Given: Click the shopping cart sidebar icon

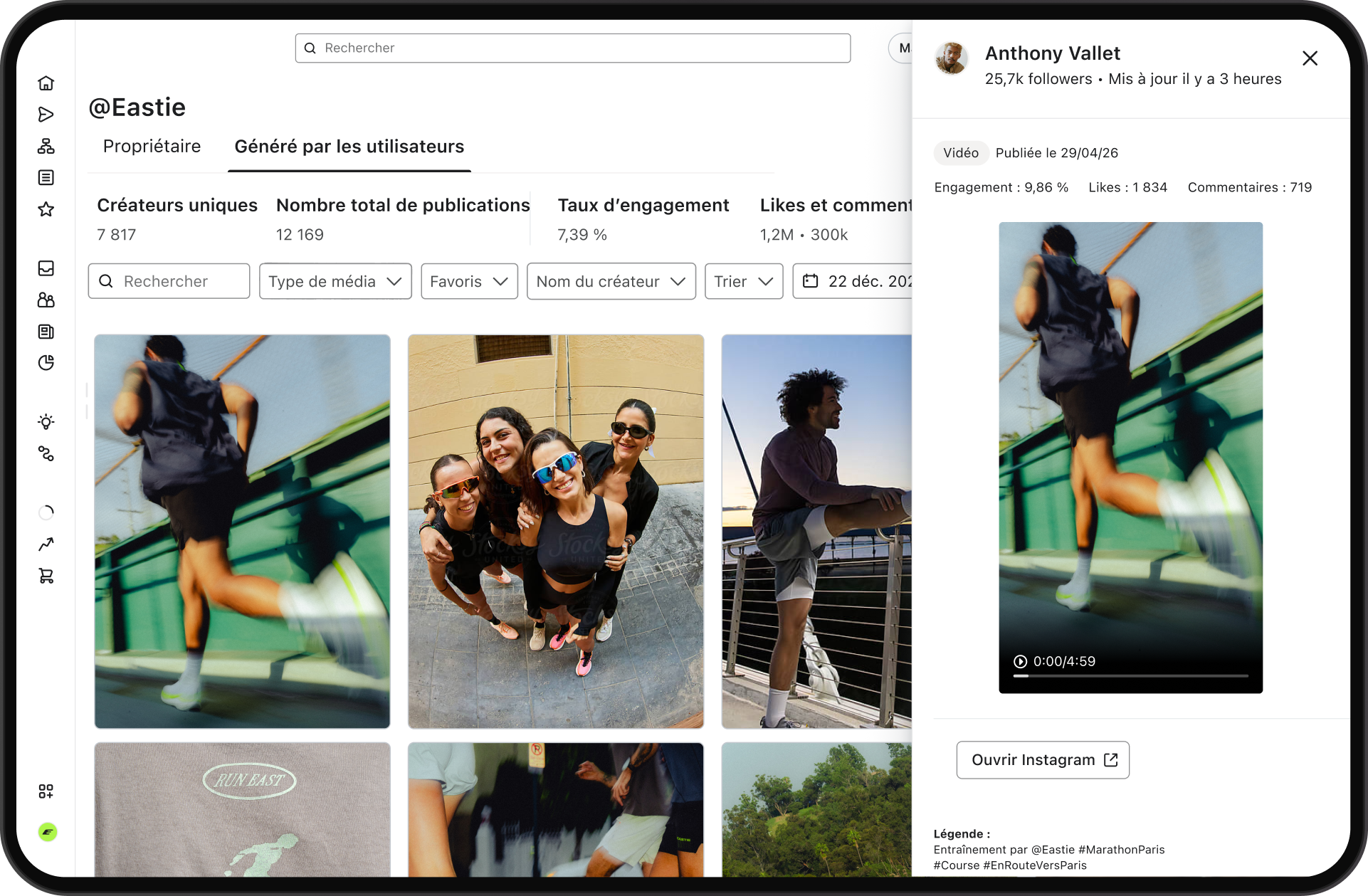Looking at the screenshot, I should tap(46, 576).
